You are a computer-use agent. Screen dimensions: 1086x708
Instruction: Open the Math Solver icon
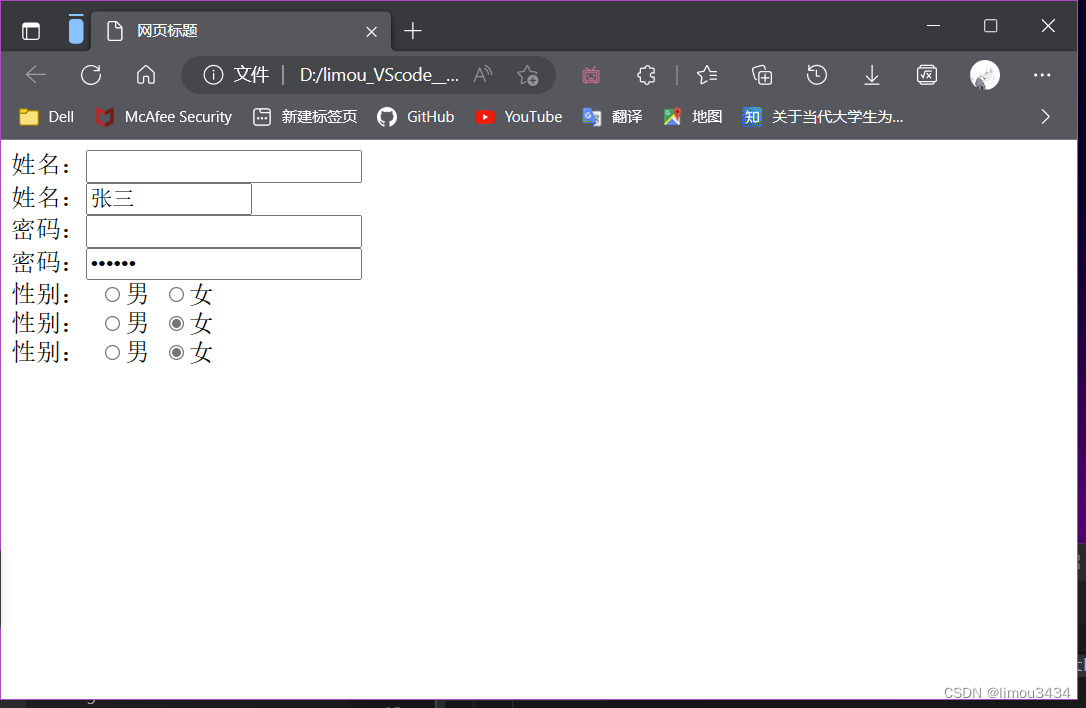[x=927, y=75]
